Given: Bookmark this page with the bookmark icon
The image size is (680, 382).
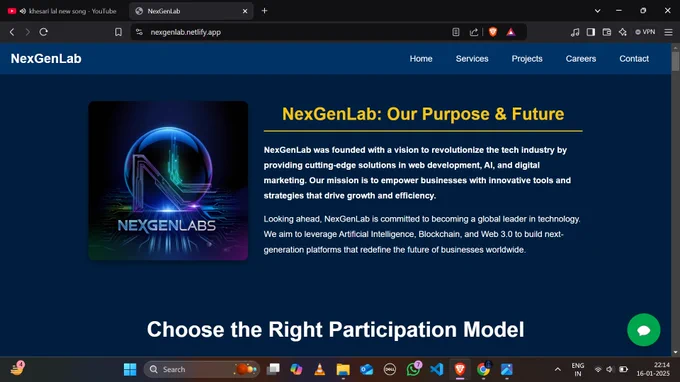Looking at the screenshot, I should click(x=118, y=32).
